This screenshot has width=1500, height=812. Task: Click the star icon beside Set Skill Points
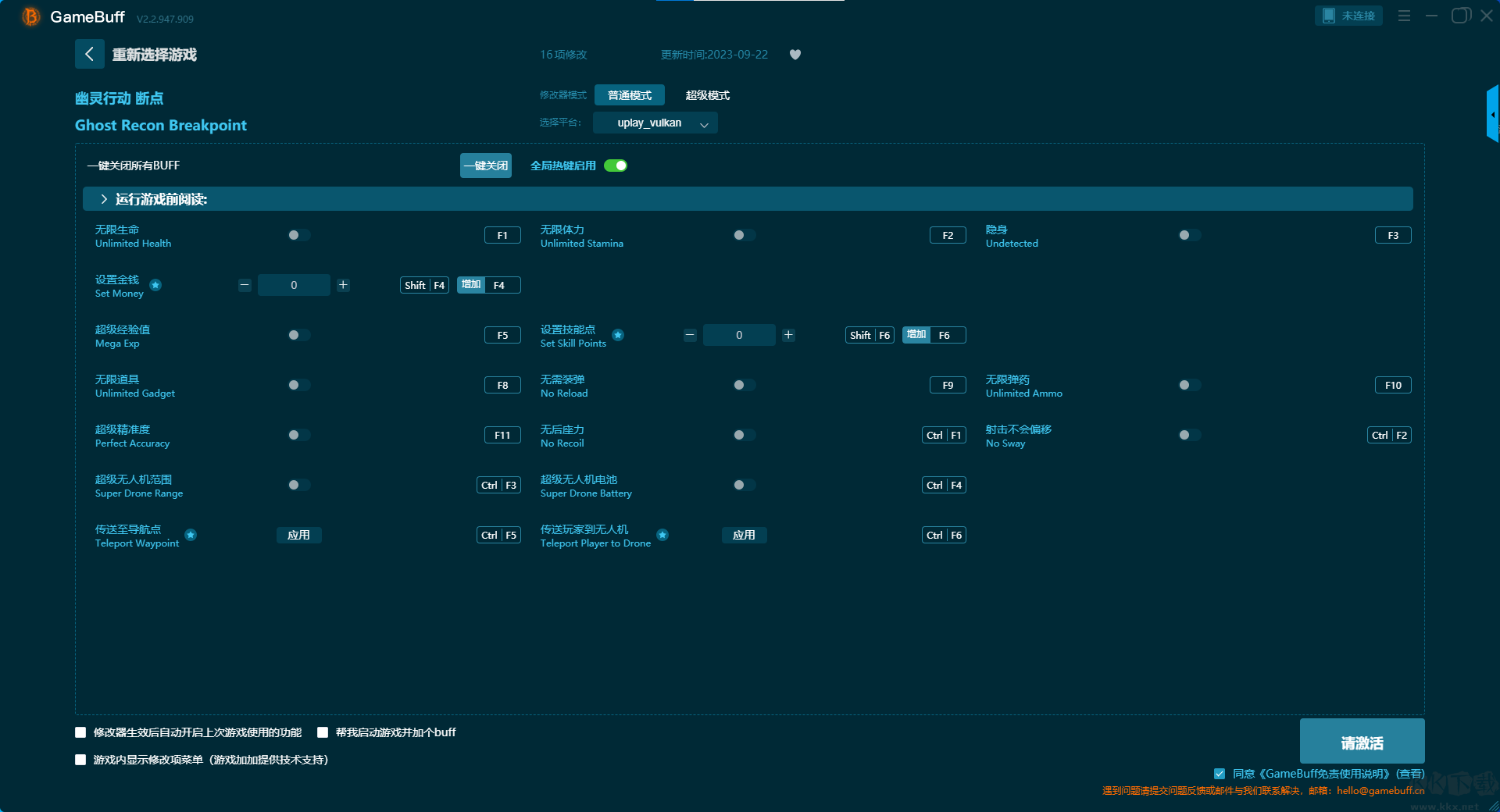618,335
